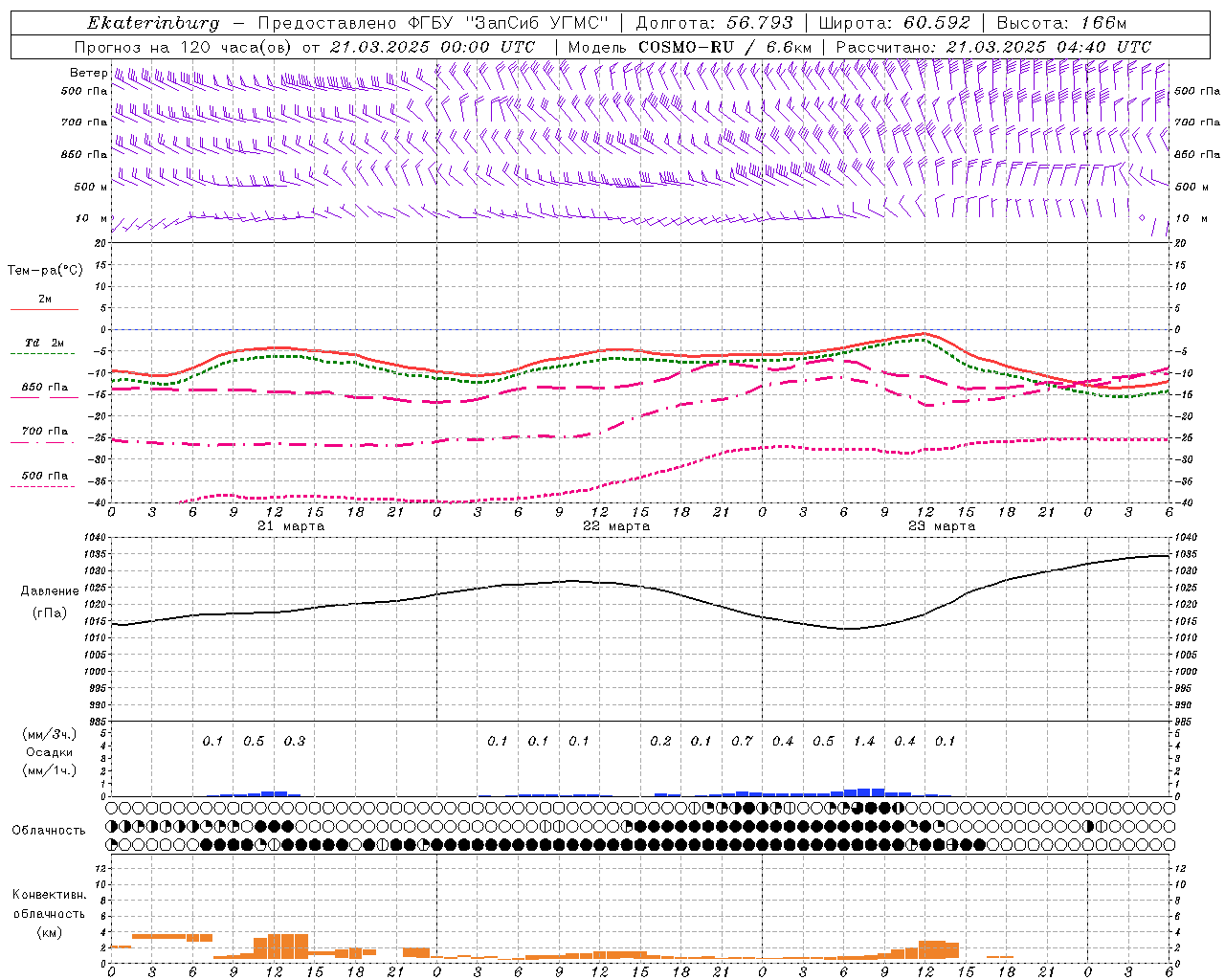Click the 'Осадки' precipitation label

tap(50, 752)
